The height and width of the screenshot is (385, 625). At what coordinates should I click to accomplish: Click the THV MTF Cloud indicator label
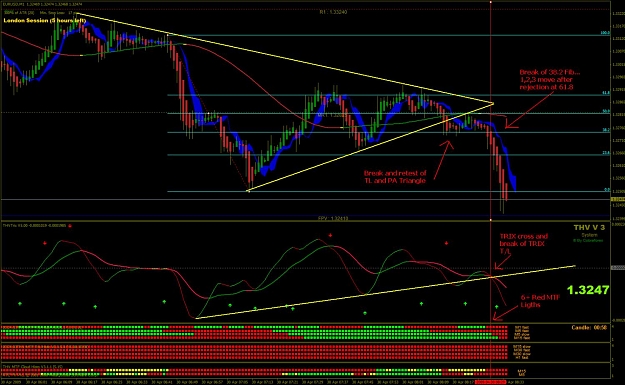[x=32, y=366]
